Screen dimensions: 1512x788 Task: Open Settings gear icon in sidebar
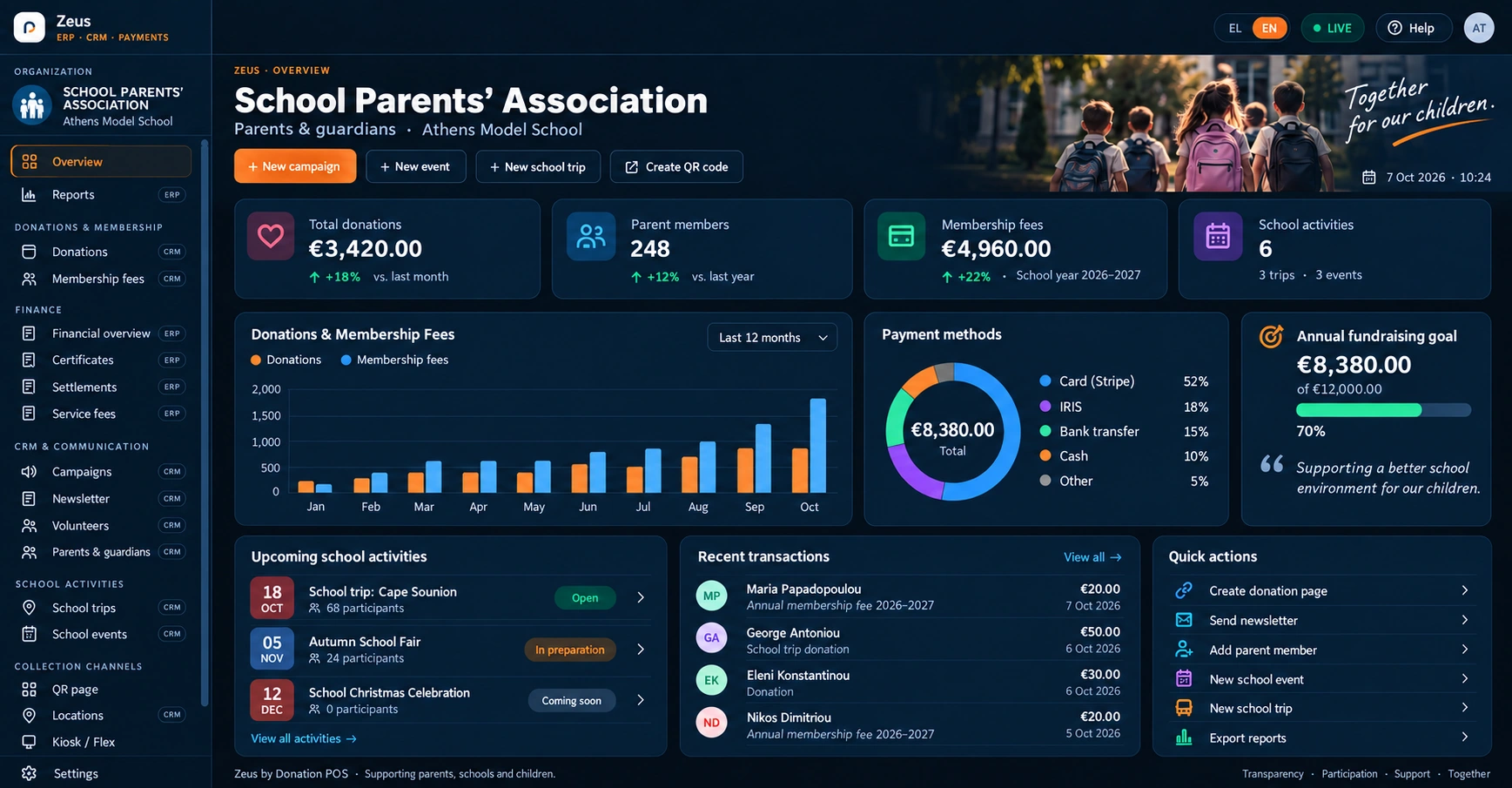29,773
